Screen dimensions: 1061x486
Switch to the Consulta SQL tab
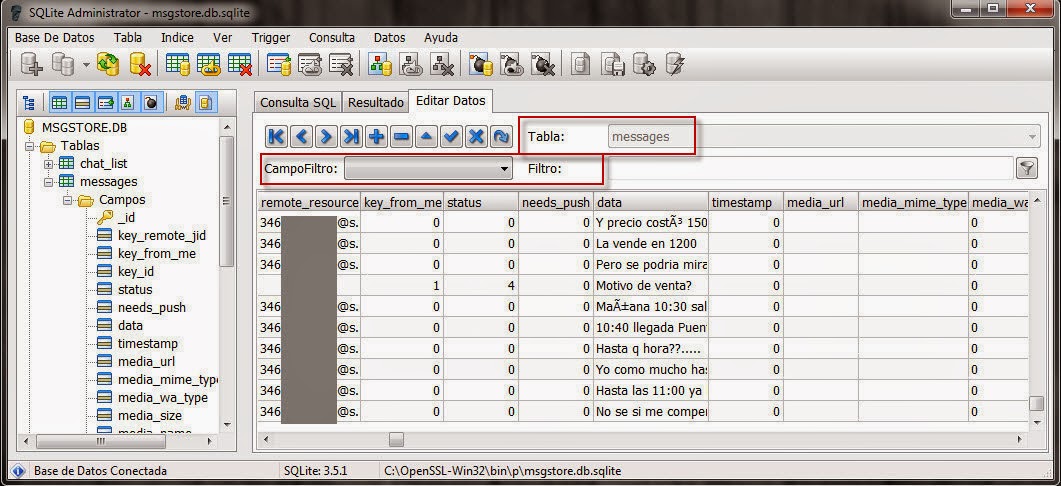coord(298,103)
